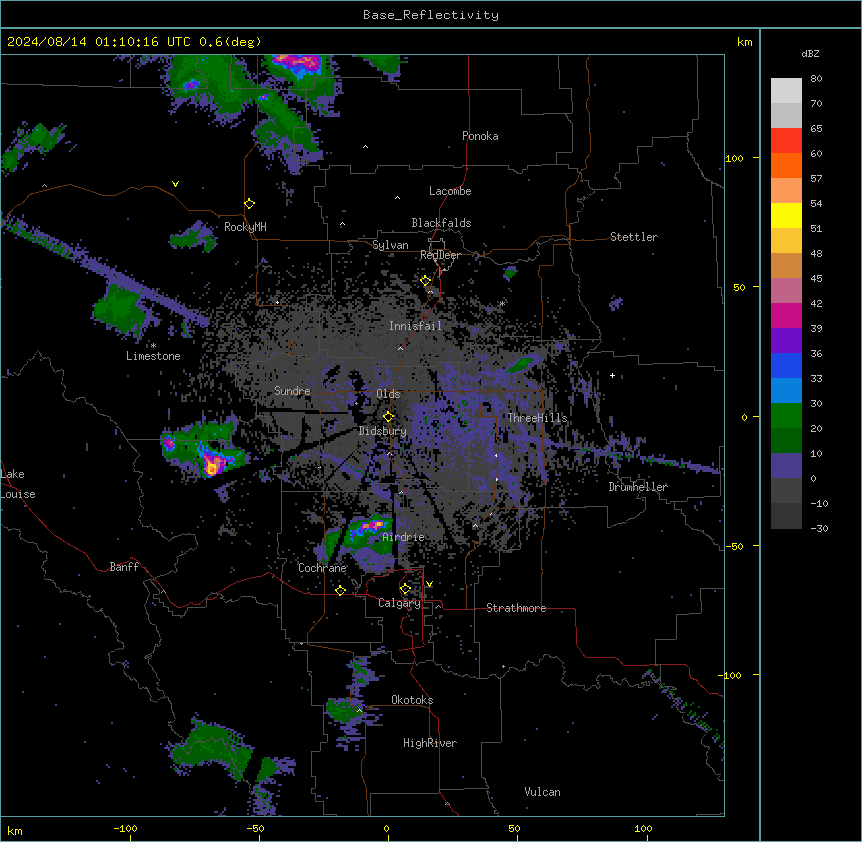This screenshot has height=842, width=862.
Task: Pick the orange 57-60 dBZ legend band
Action: pos(786,165)
